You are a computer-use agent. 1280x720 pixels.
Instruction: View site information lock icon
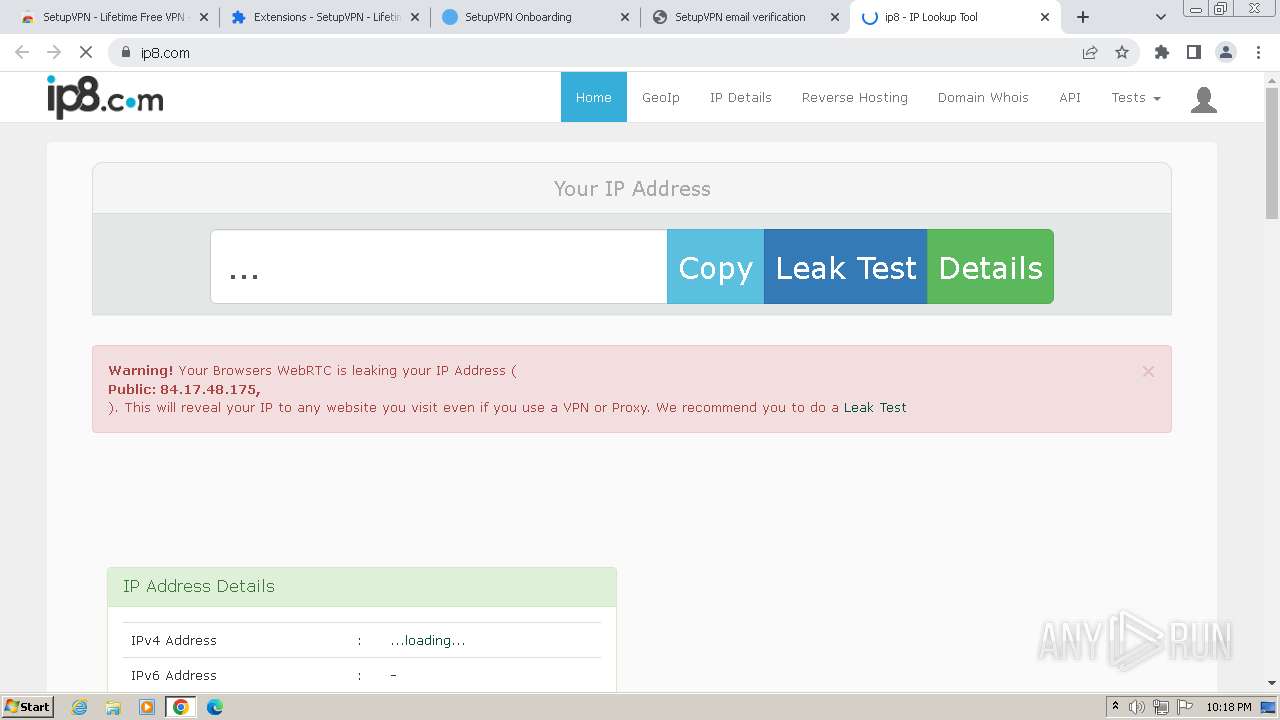click(x=126, y=53)
